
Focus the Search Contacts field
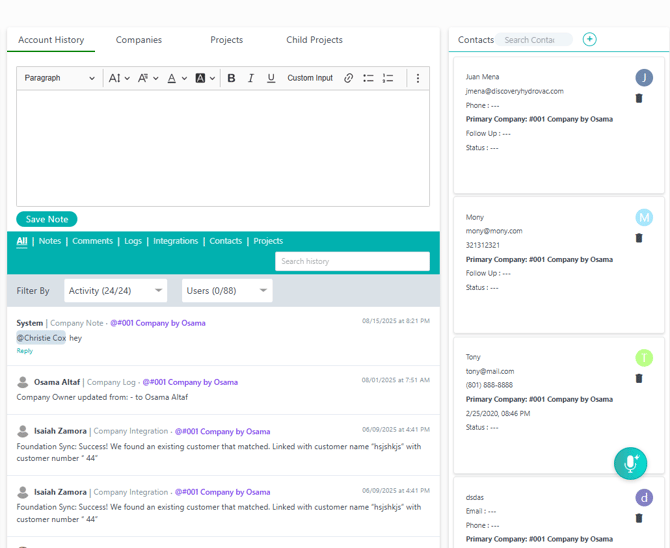tap(534, 40)
